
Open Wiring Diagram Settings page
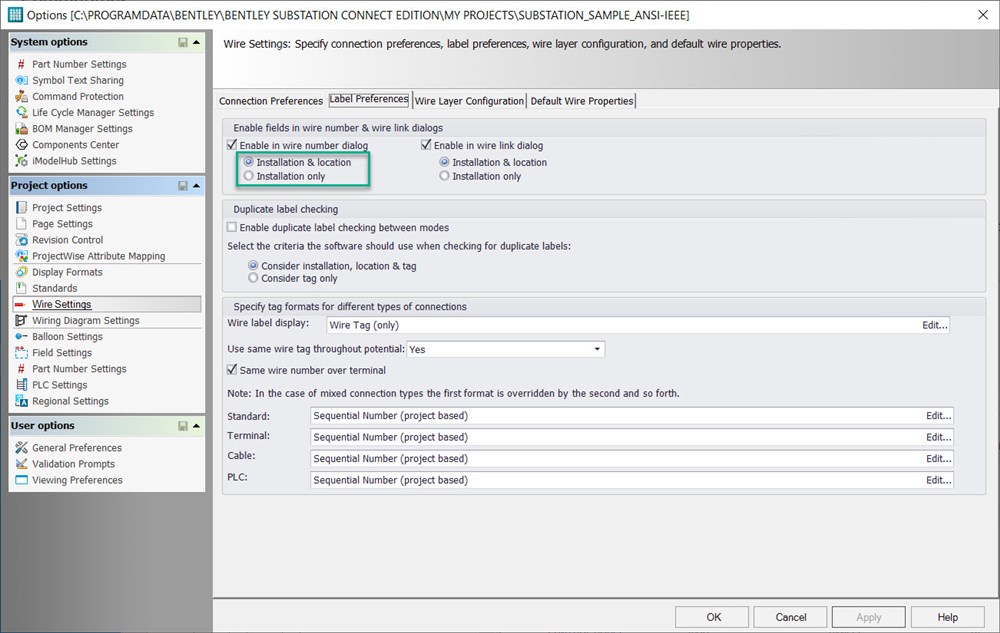(85, 321)
